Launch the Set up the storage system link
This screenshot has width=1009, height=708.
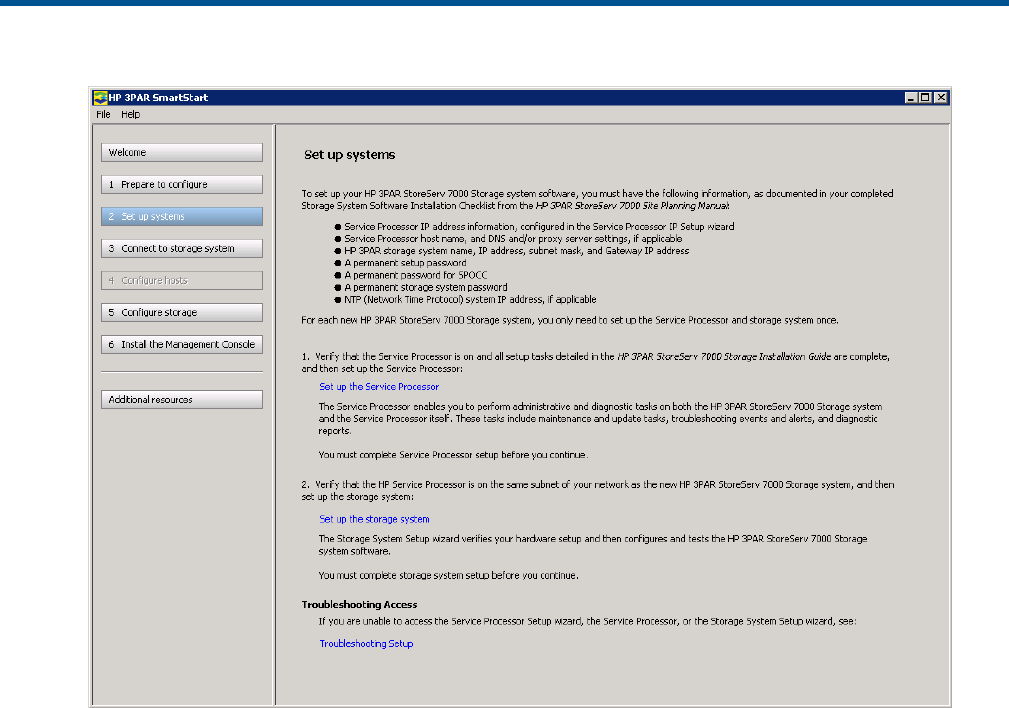tap(374, 519)
